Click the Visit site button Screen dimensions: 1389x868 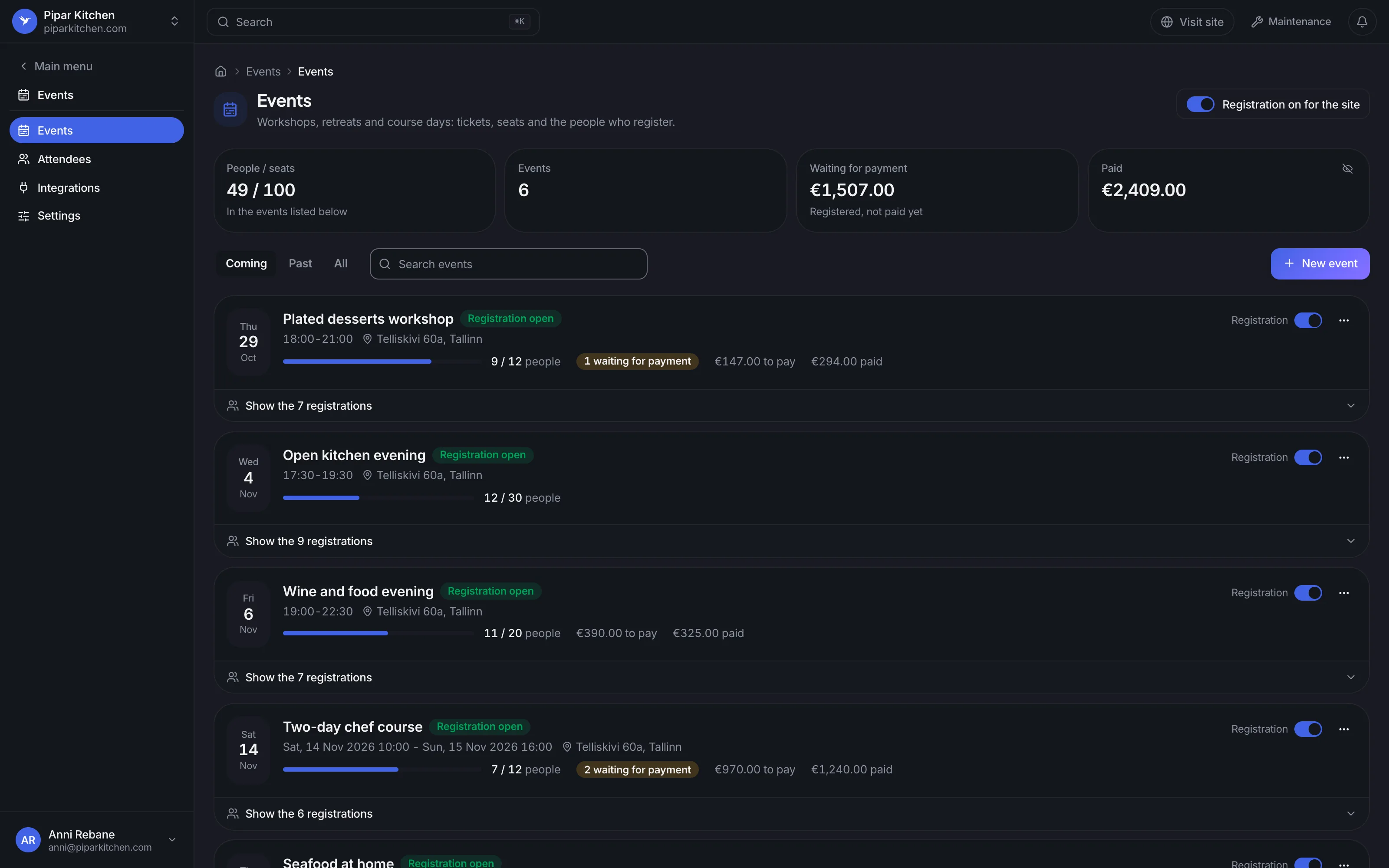(x=1192, y=22)
